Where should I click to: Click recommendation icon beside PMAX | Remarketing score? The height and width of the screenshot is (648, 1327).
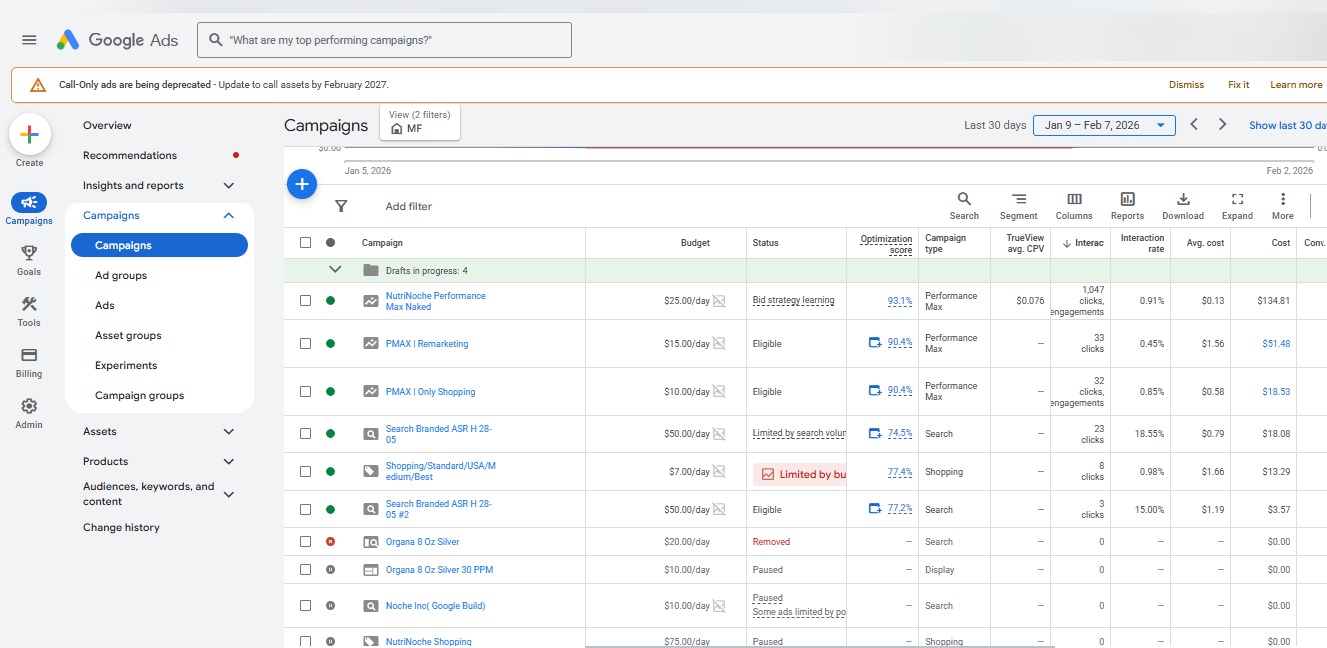coord(875,343)
